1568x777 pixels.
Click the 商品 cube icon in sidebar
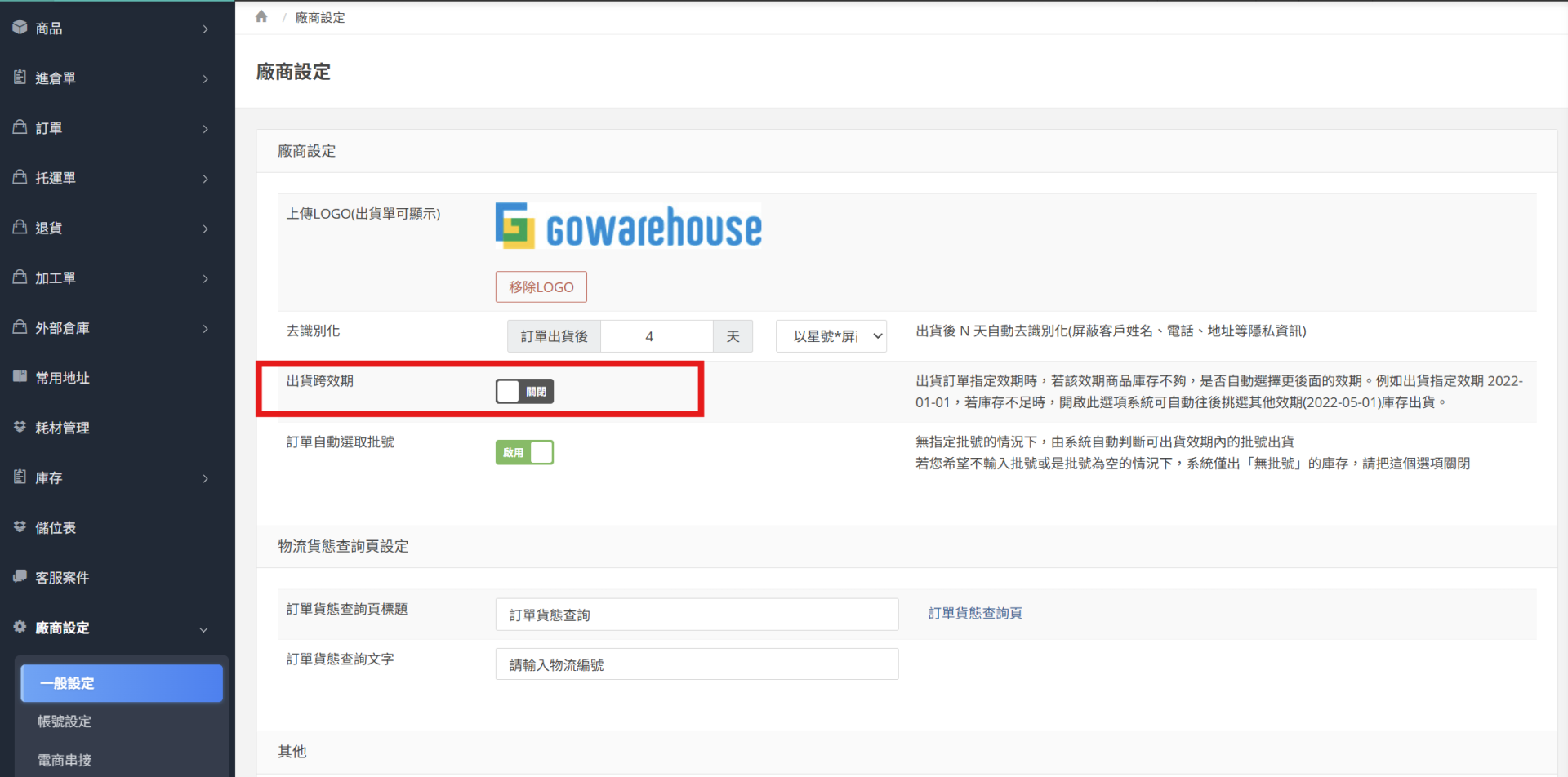20,28
